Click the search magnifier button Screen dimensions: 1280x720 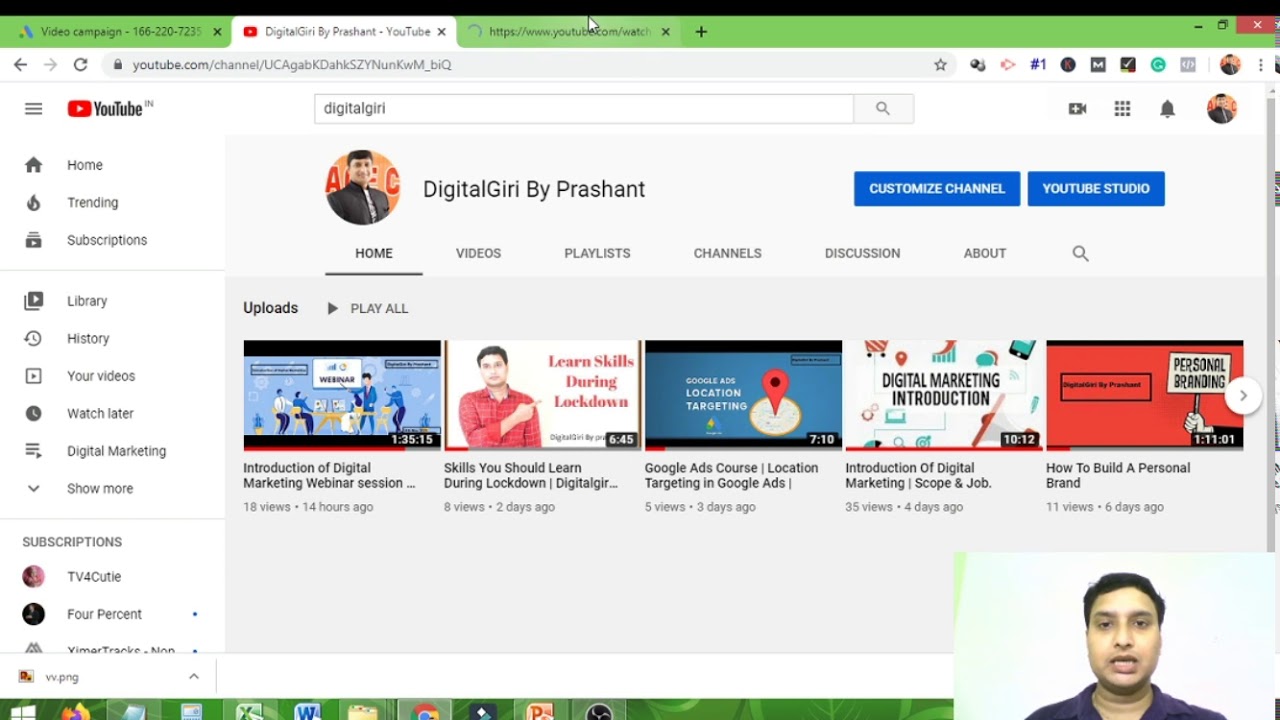(883, 108)
